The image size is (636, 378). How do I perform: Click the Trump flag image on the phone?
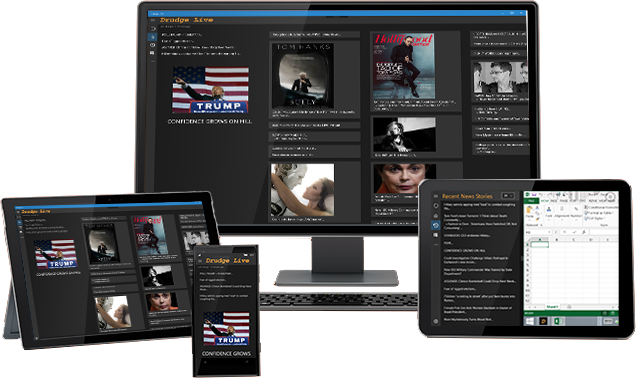click(226, 329)
